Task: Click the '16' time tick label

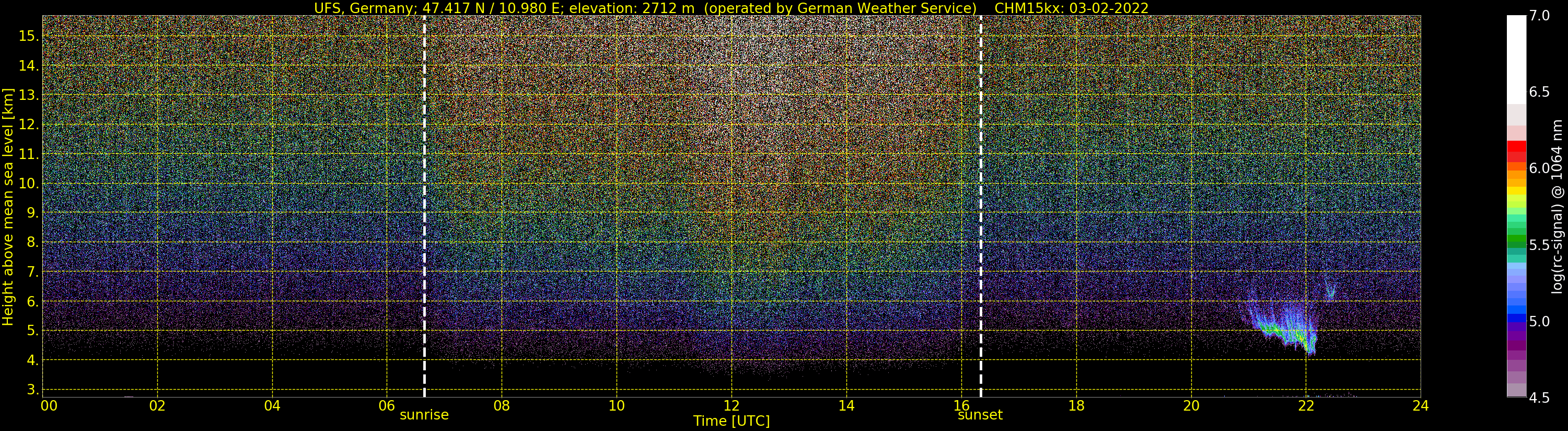Action: (961, 406)
